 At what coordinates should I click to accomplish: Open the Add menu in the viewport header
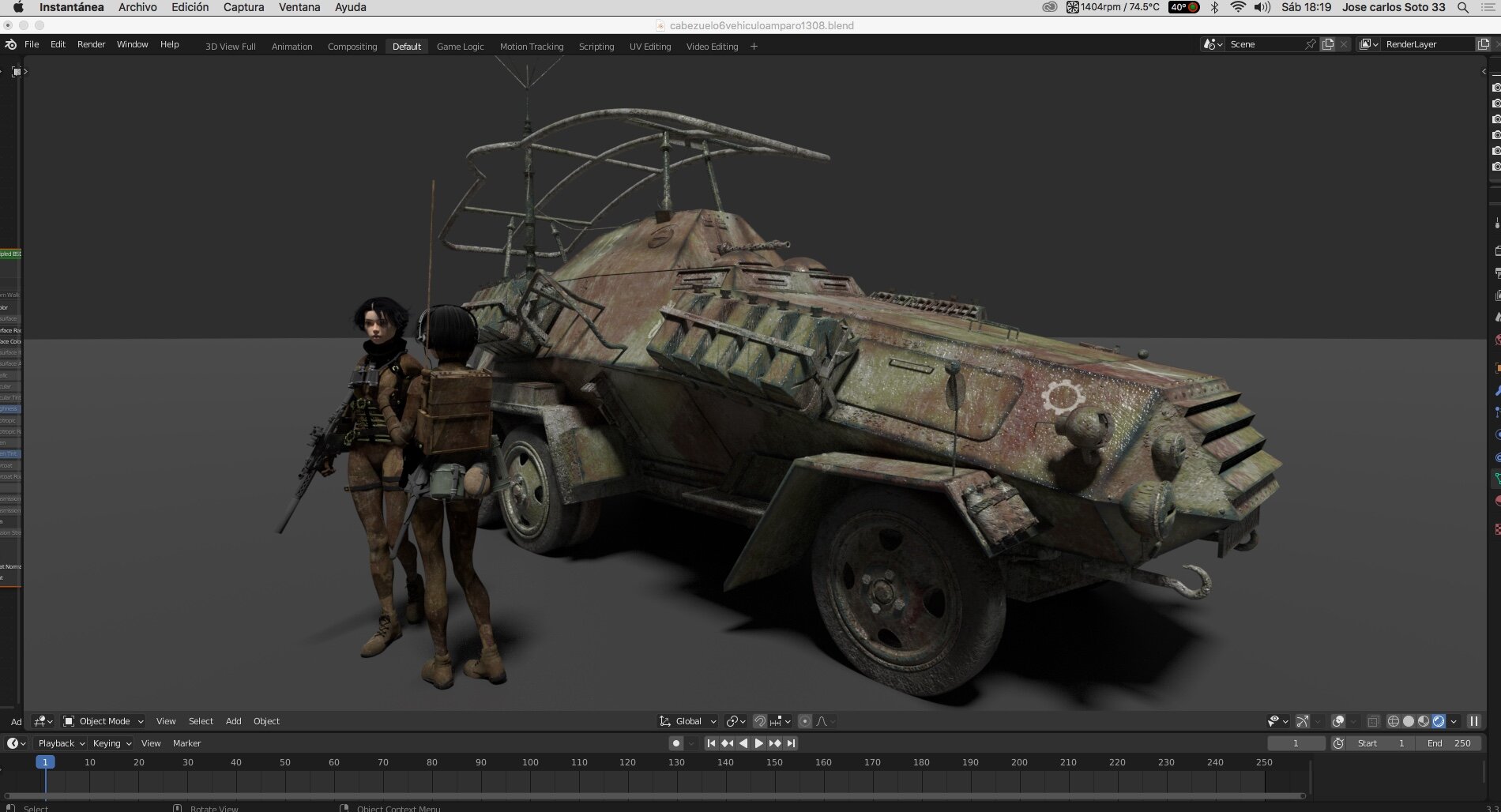[x=233, y=721]
